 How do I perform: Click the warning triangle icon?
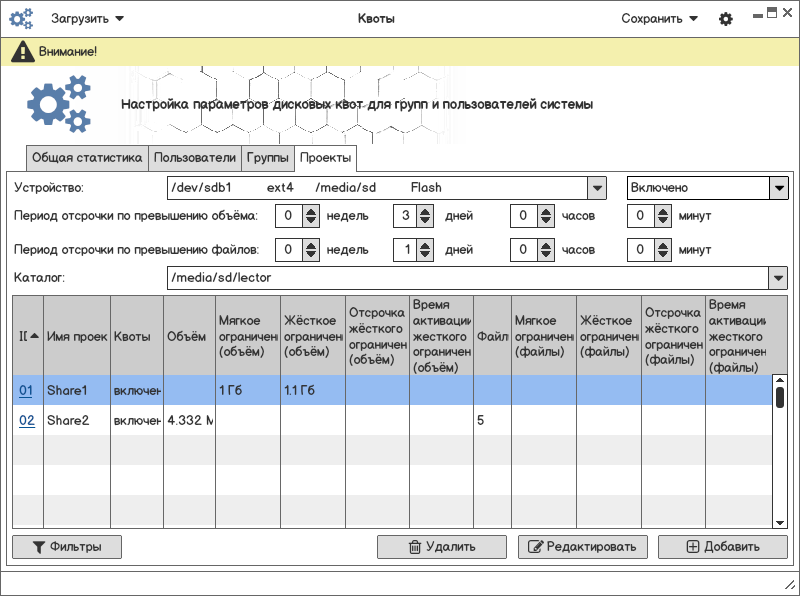23,52
